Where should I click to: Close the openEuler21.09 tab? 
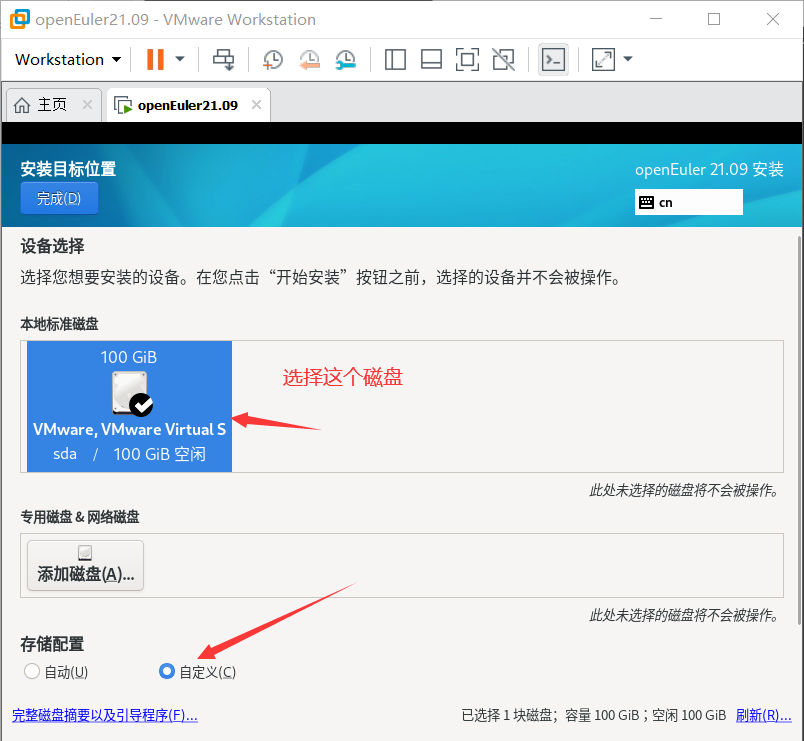(x=256, y=105)
